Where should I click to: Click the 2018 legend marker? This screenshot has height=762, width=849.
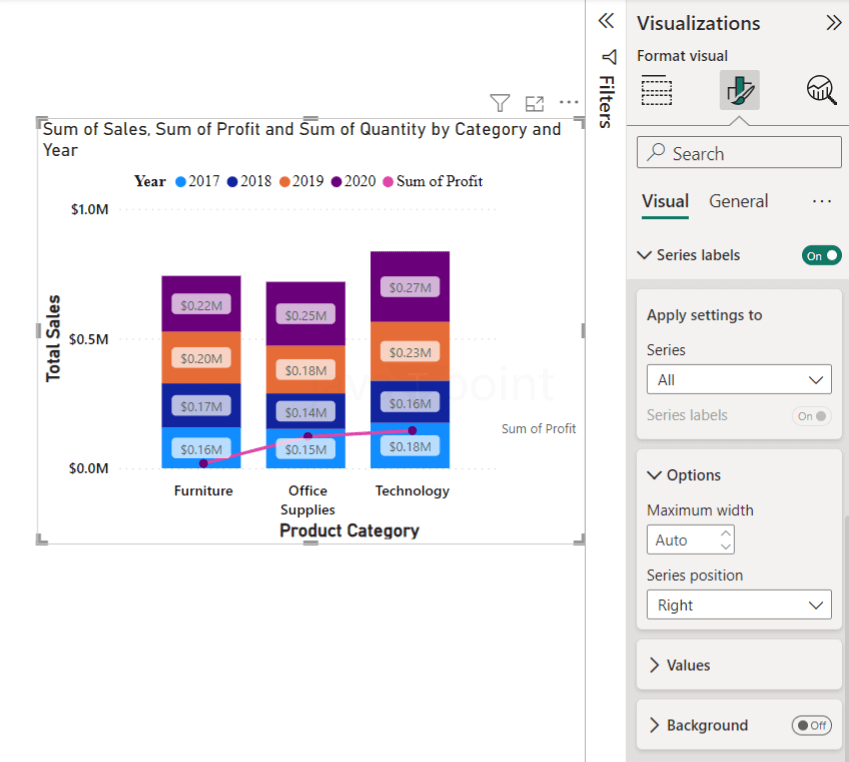pyautogui.click(x=232, y=181)
